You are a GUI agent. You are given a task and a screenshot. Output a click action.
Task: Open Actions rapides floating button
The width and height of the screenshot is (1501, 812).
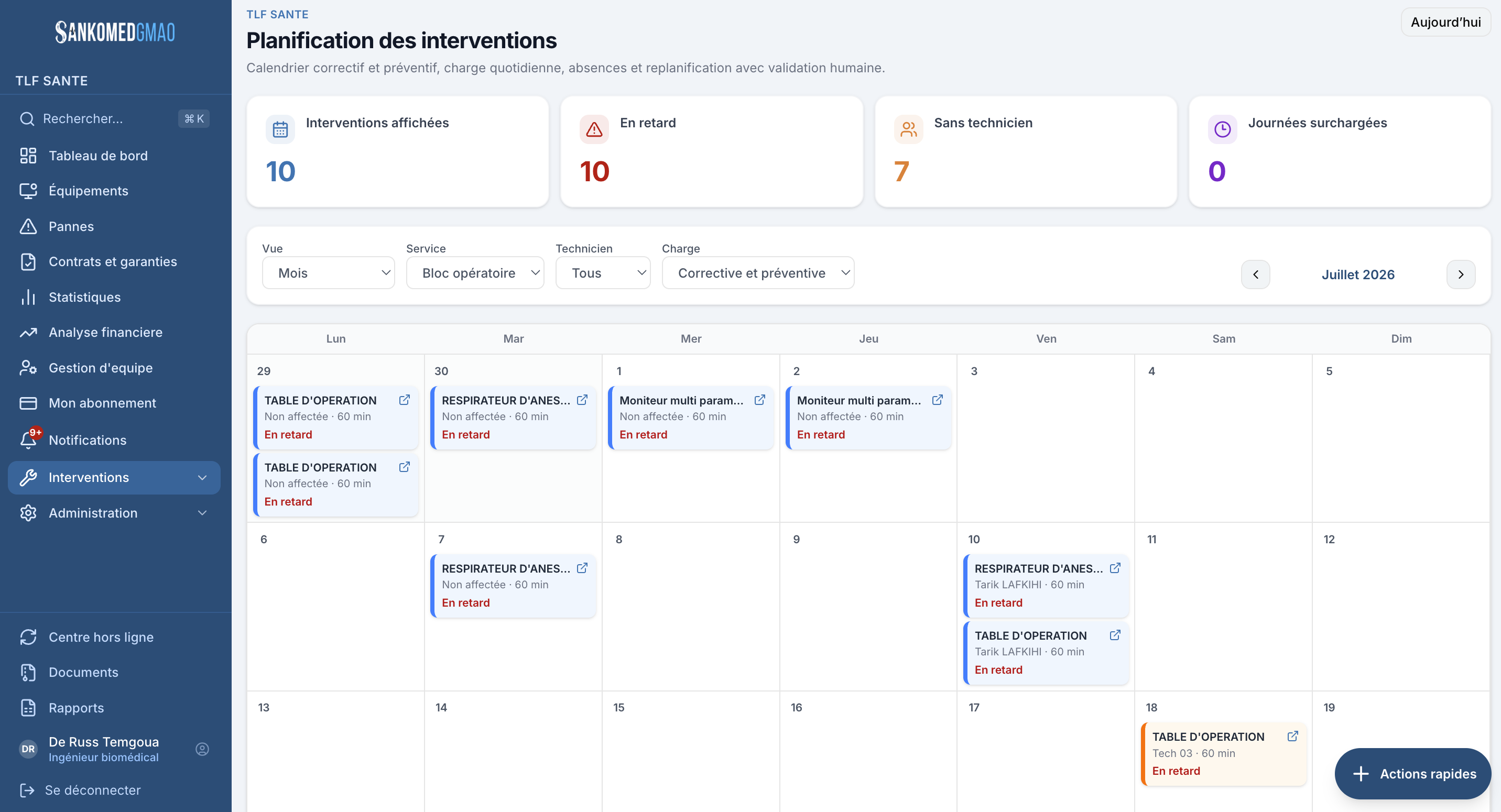1413,774
